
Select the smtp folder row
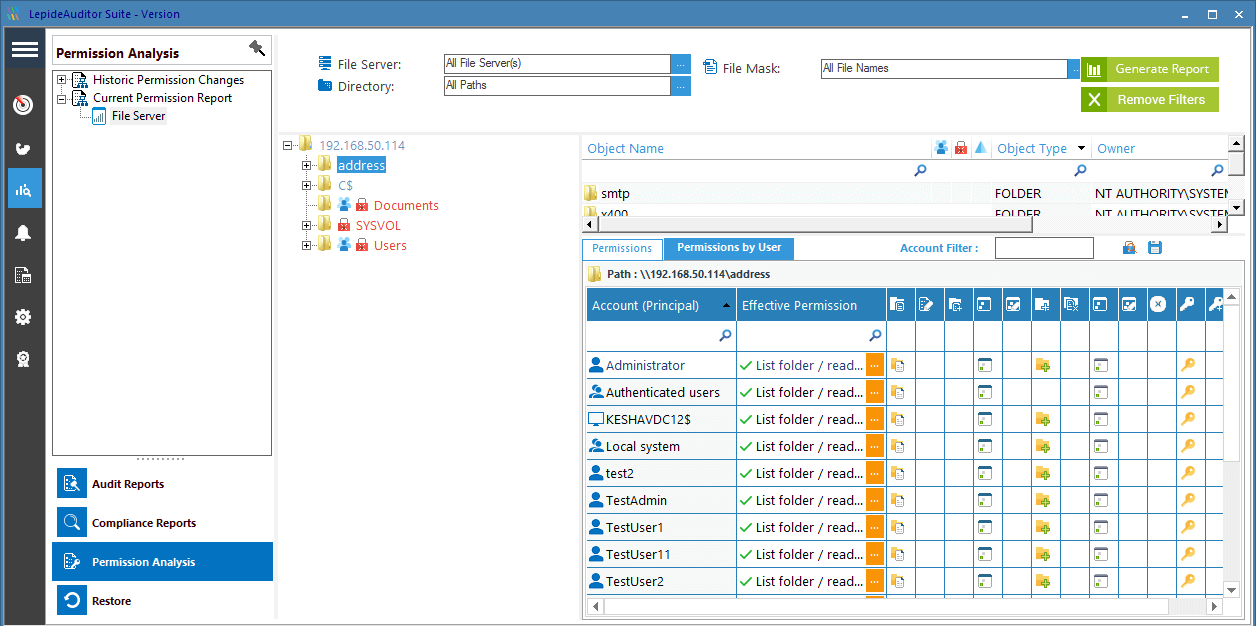click(x=905, y=193)
